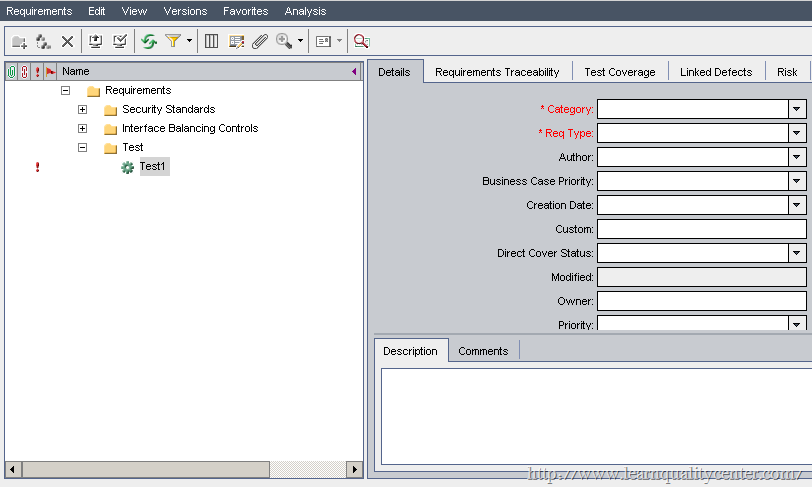Click the yellow funnel Filter icon
812x487 pixels.
point(173,41)
